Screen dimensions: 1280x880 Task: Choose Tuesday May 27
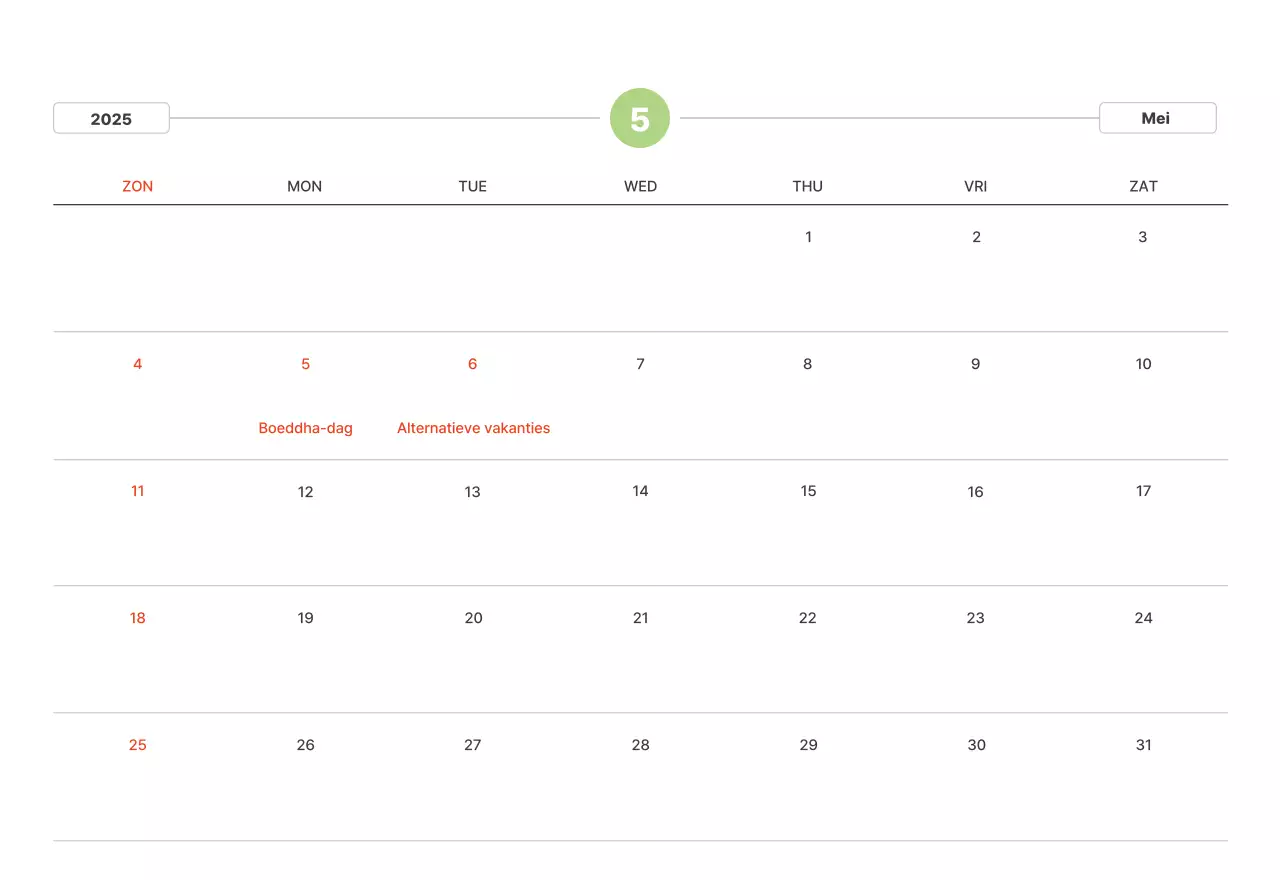click(x=473, y=745)
